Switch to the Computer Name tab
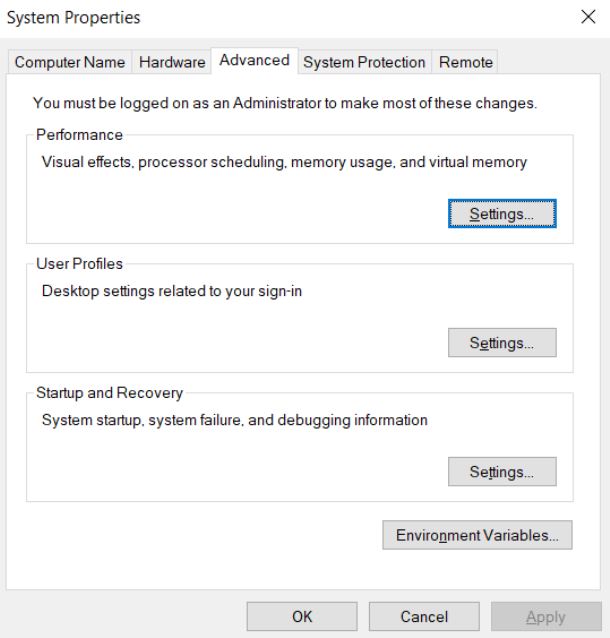610x638 pixels. 69,63
